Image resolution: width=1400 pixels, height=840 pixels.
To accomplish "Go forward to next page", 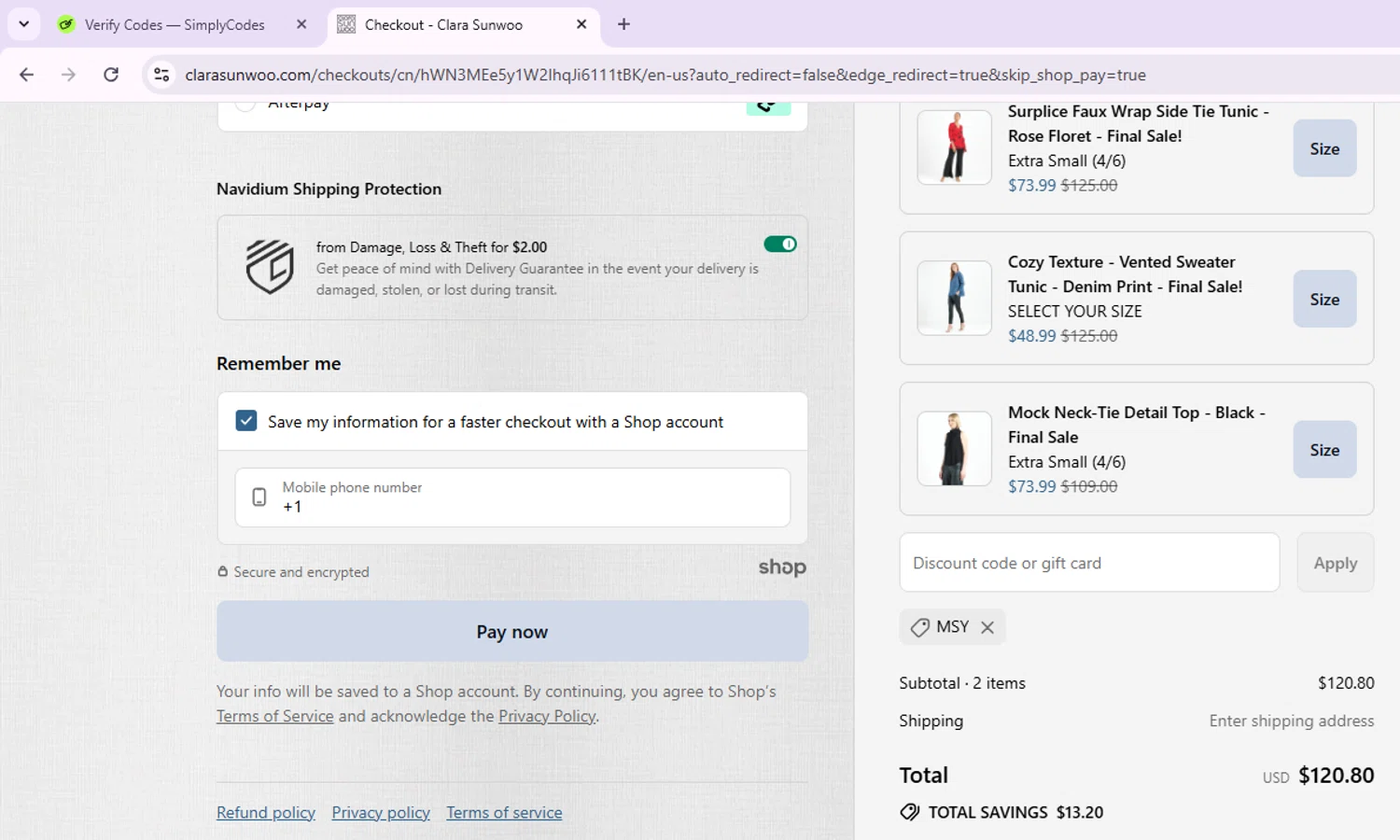I will click(68, 75).
